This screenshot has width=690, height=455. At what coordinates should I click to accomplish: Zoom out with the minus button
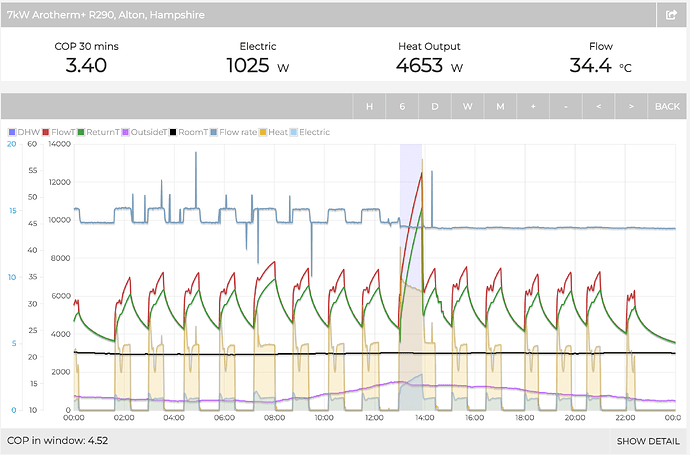(x=565, y=106)
